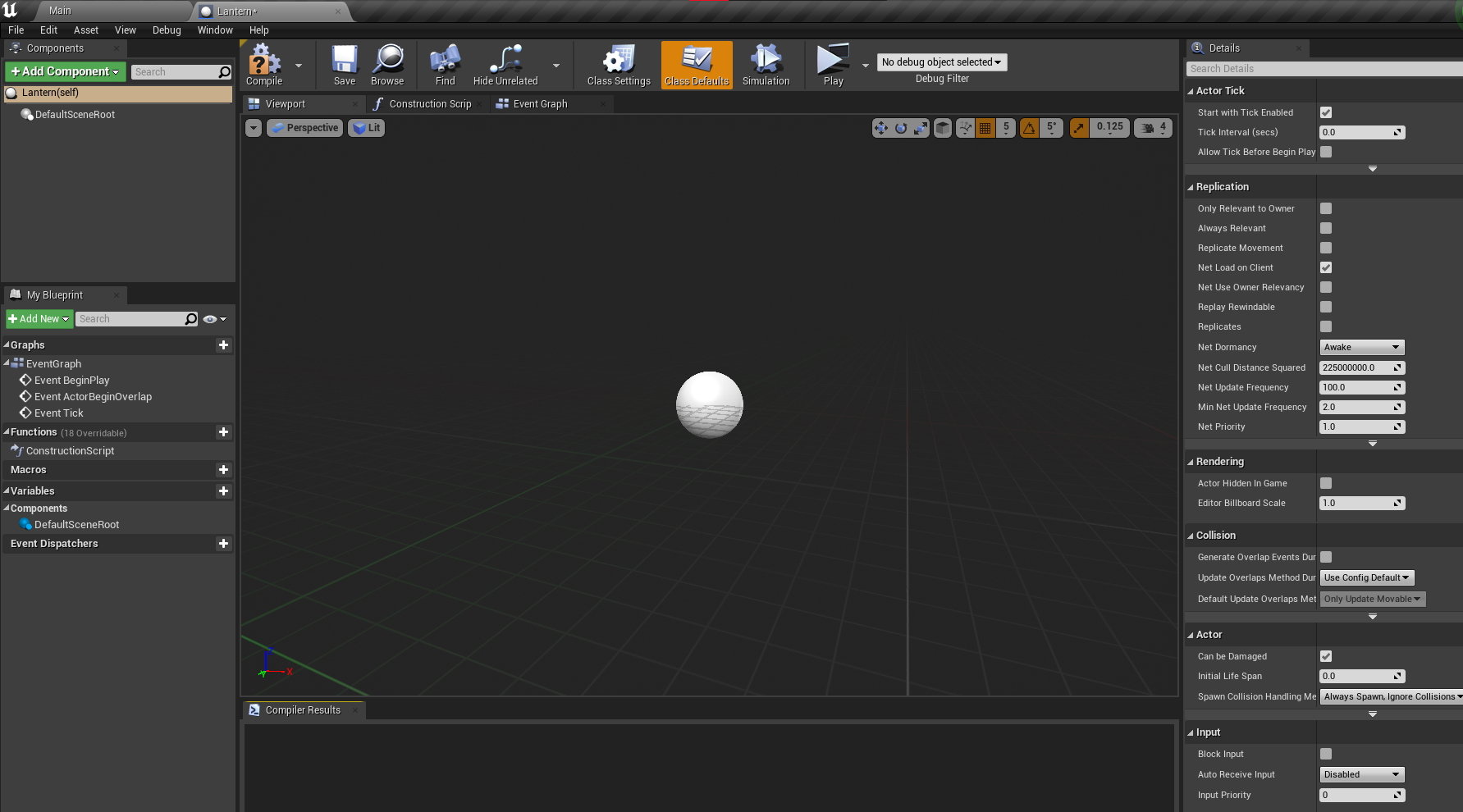The height and width of the screenshot is (812, 1463).
Task: Uncheck Can be Damaged
Action: point(1326,656)
